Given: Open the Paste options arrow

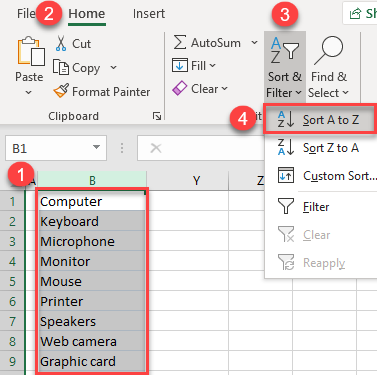Looking at the screenshot, I should (x=29, y=92).
